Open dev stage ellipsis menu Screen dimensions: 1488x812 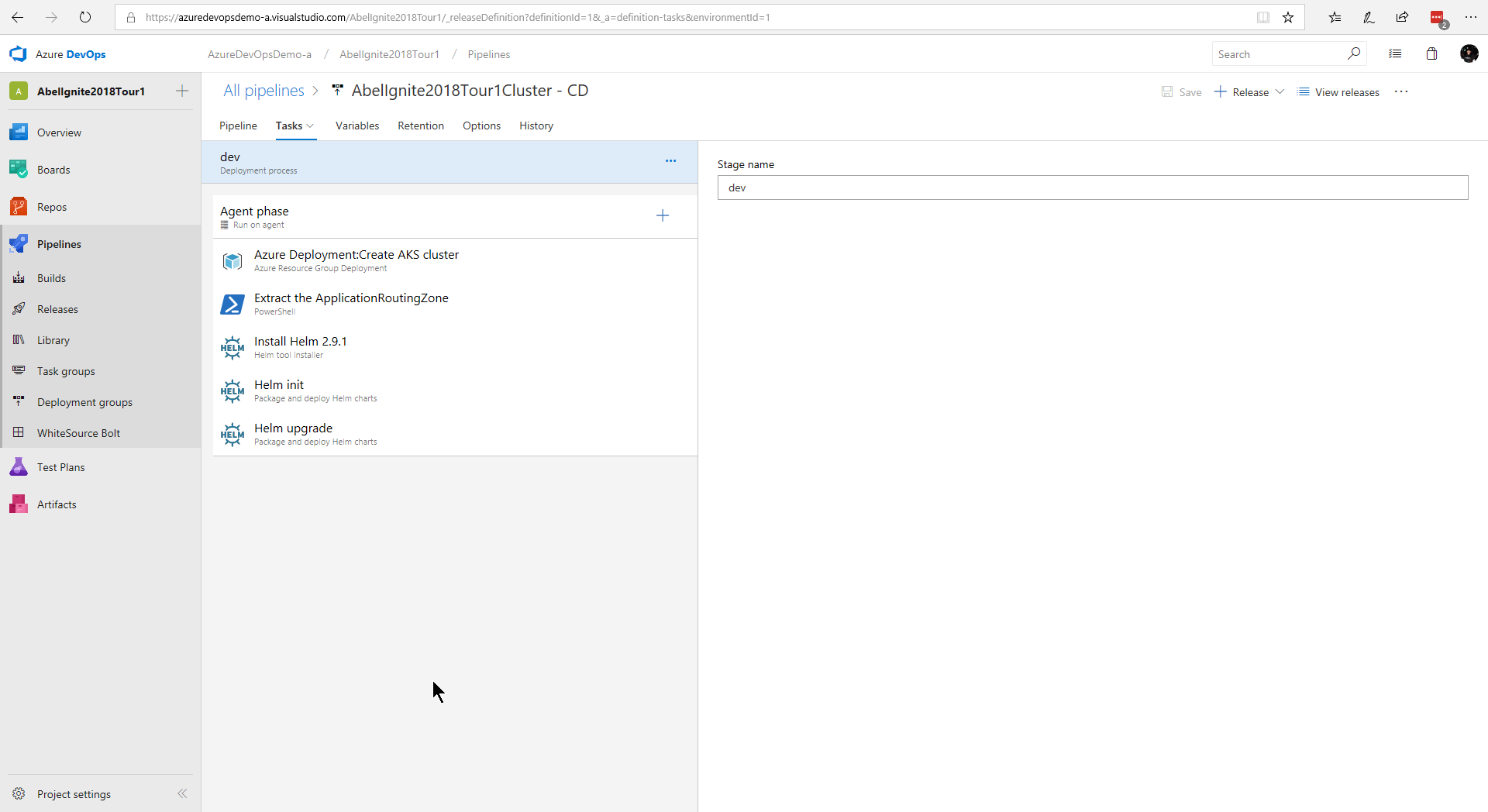point(671,161)
